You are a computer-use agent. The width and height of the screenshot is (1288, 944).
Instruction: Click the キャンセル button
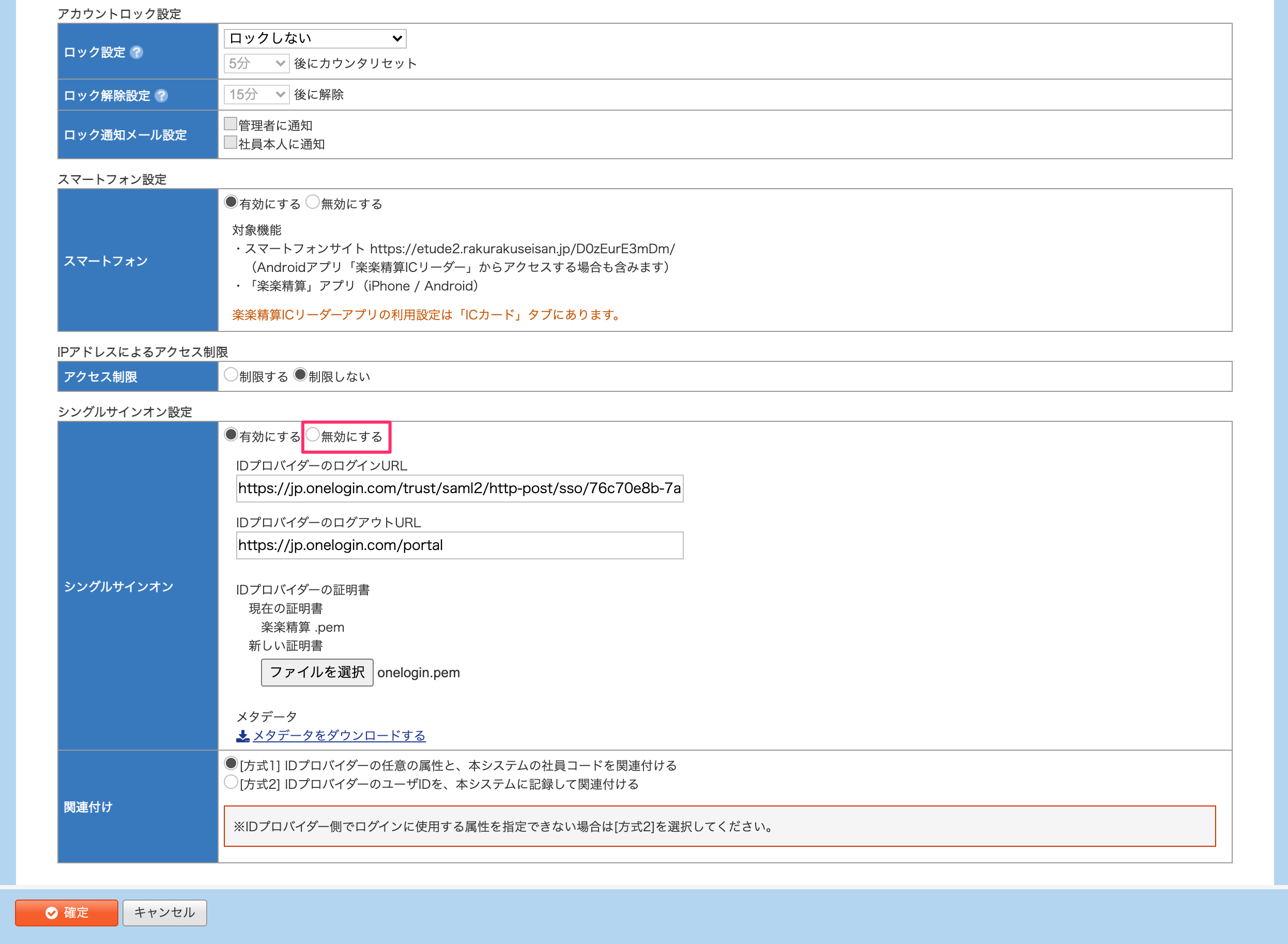[x=164, y=913]
